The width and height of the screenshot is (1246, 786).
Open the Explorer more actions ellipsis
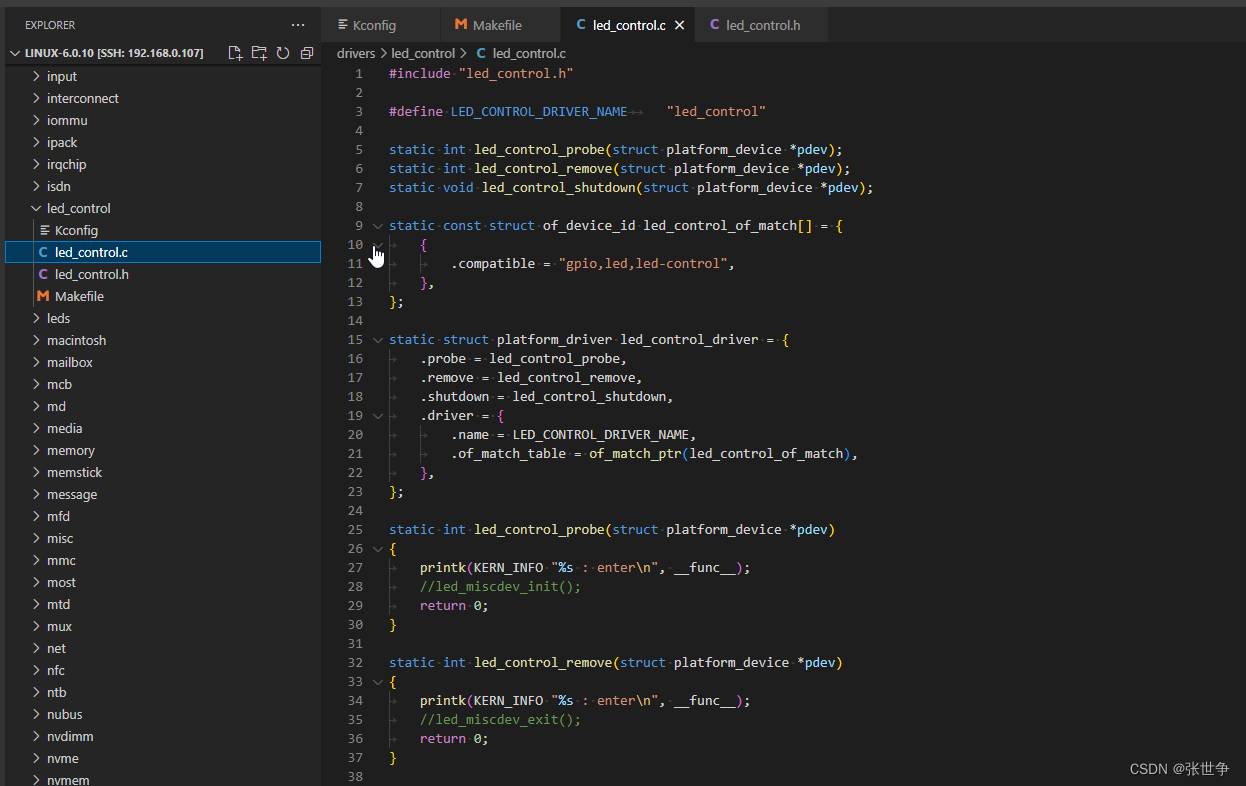tap(298, 25)
